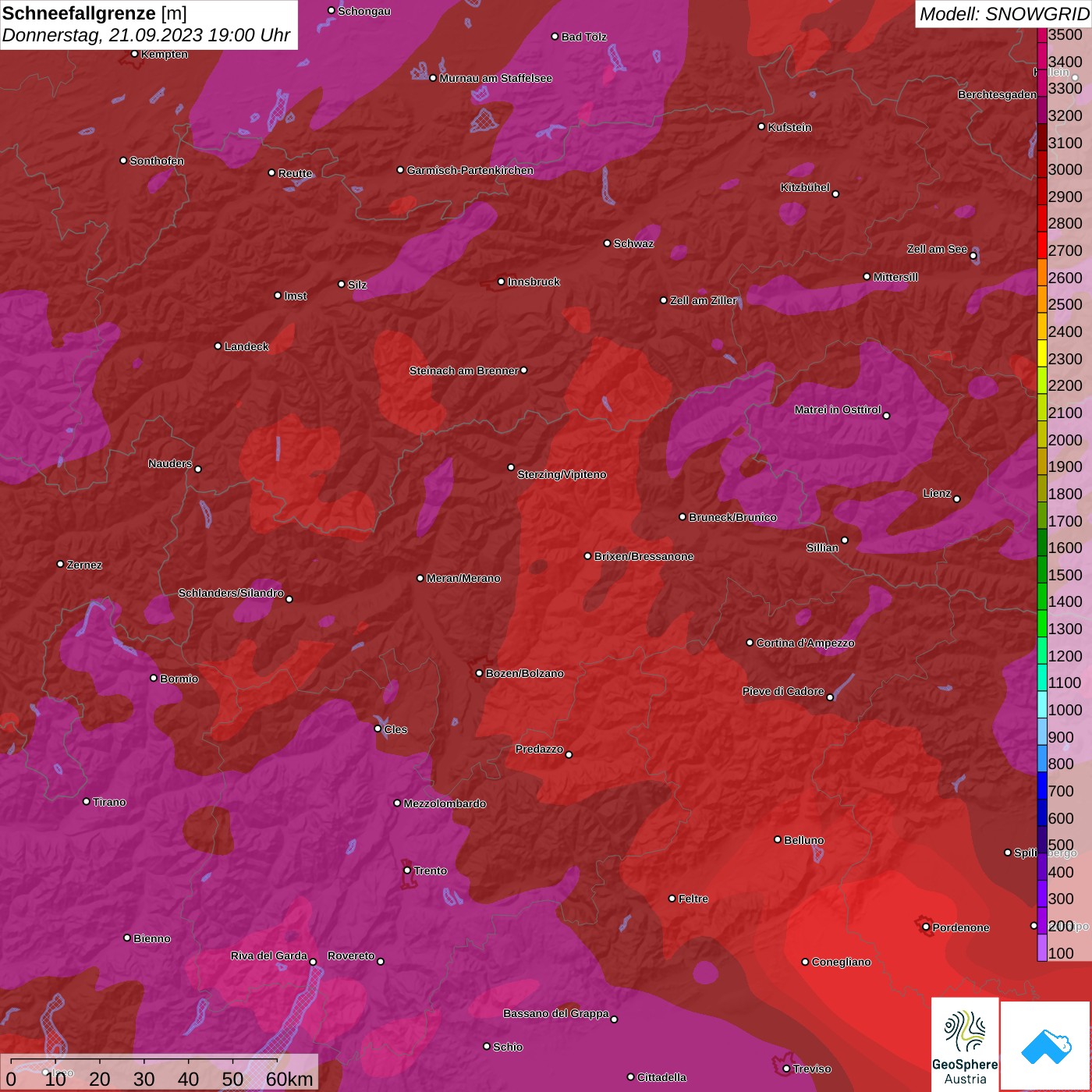Click the 1000 value in the legend
The height and width of the screenshot is (1092, 1092).
(1065, 710)
